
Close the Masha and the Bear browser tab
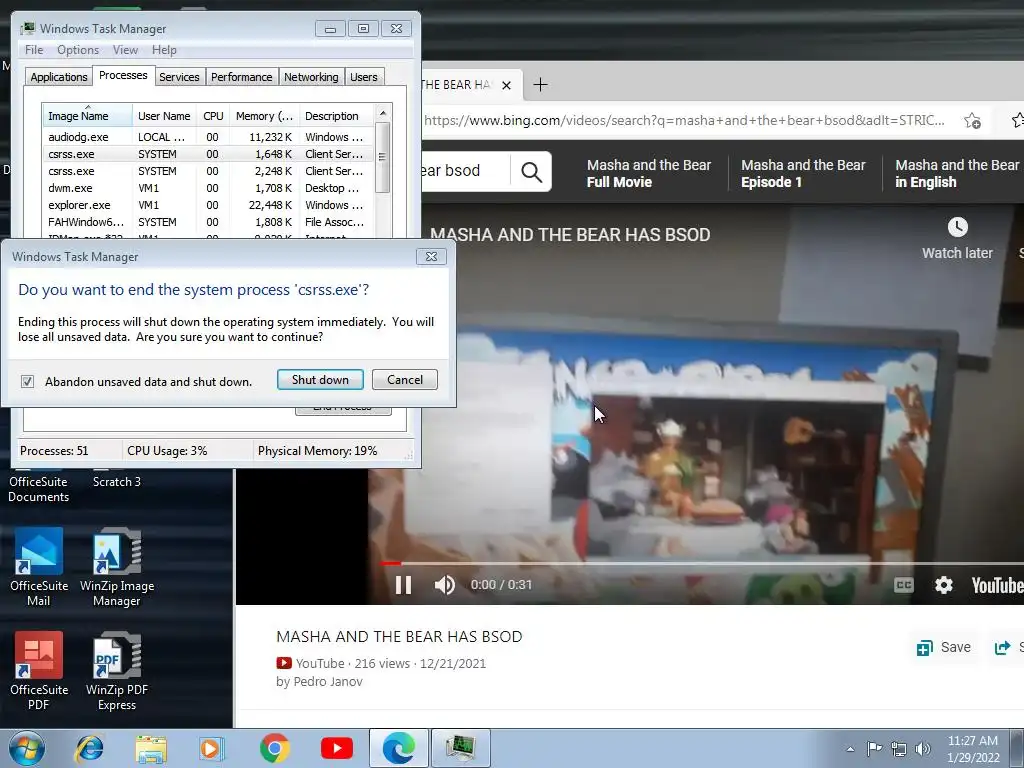tap(506, 86)
